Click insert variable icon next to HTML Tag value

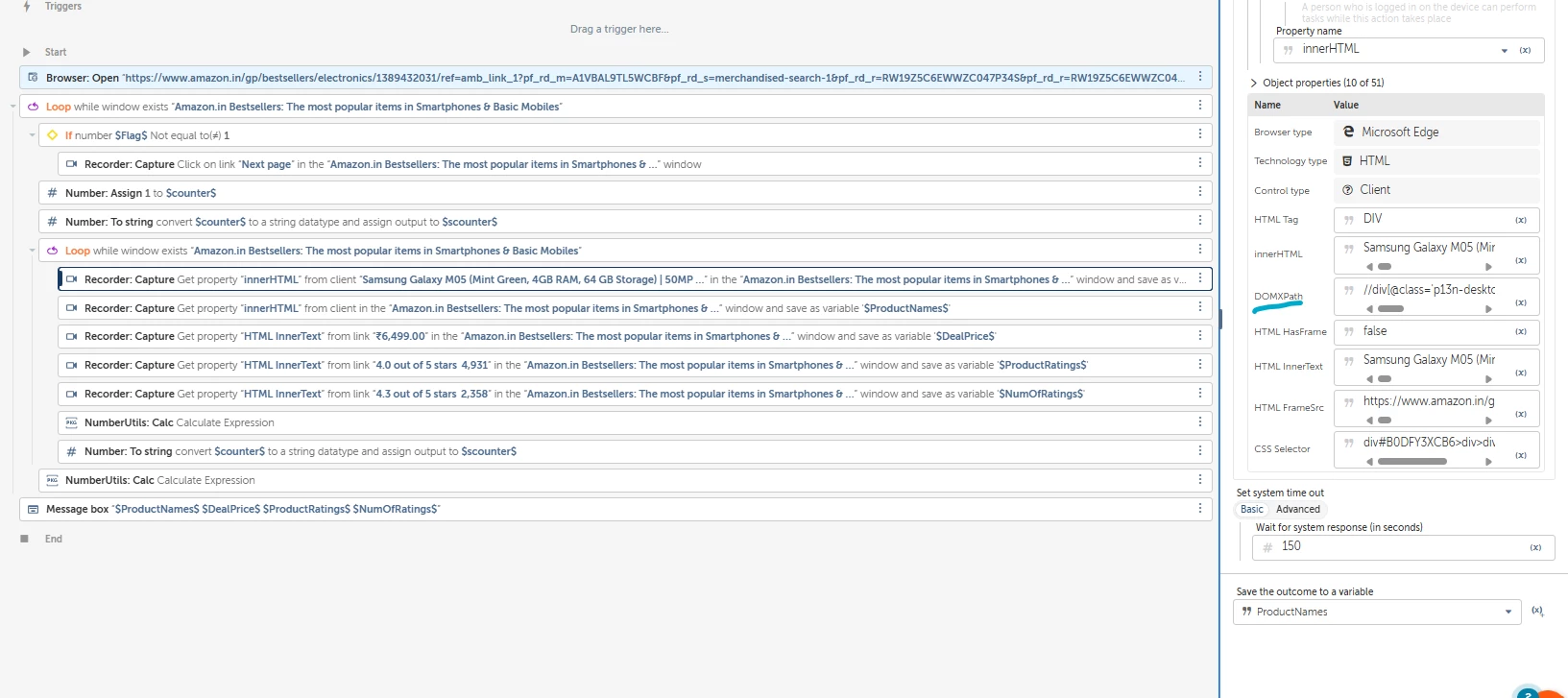(x=1521, y=220)
